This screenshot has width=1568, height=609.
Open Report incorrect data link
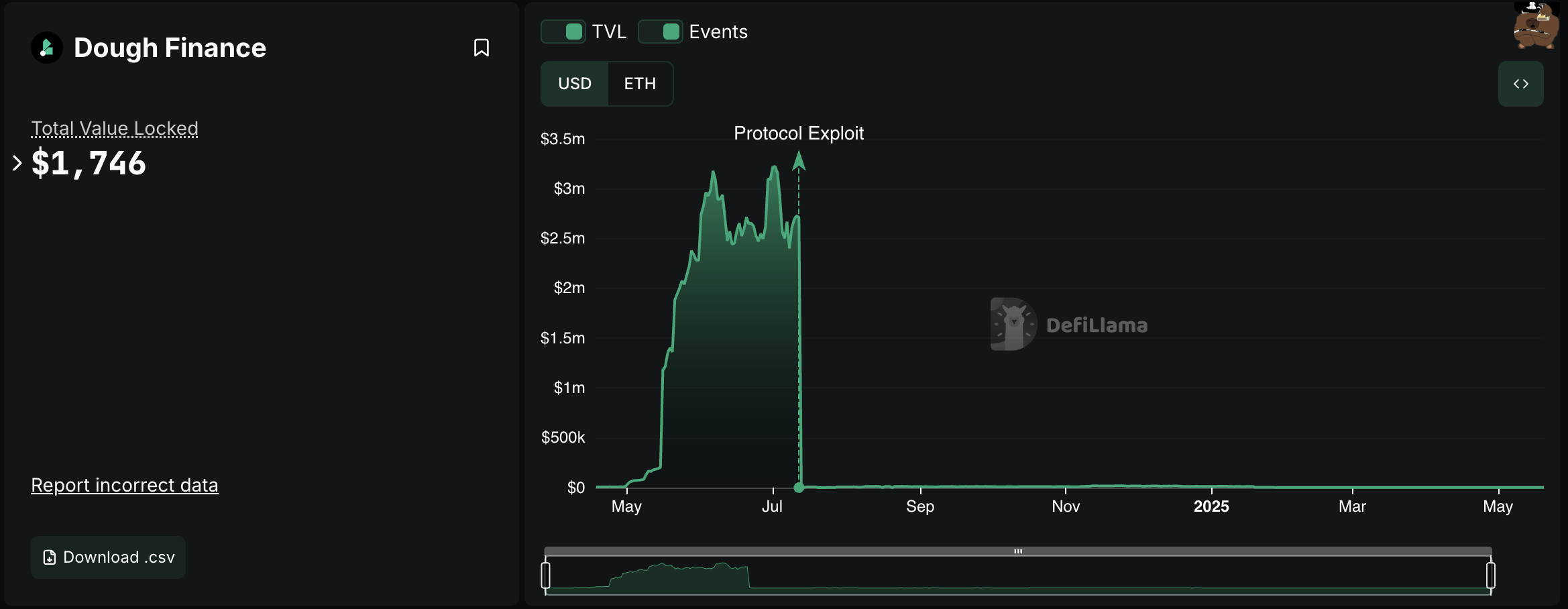pyautogui.click(x=125, y=485)
